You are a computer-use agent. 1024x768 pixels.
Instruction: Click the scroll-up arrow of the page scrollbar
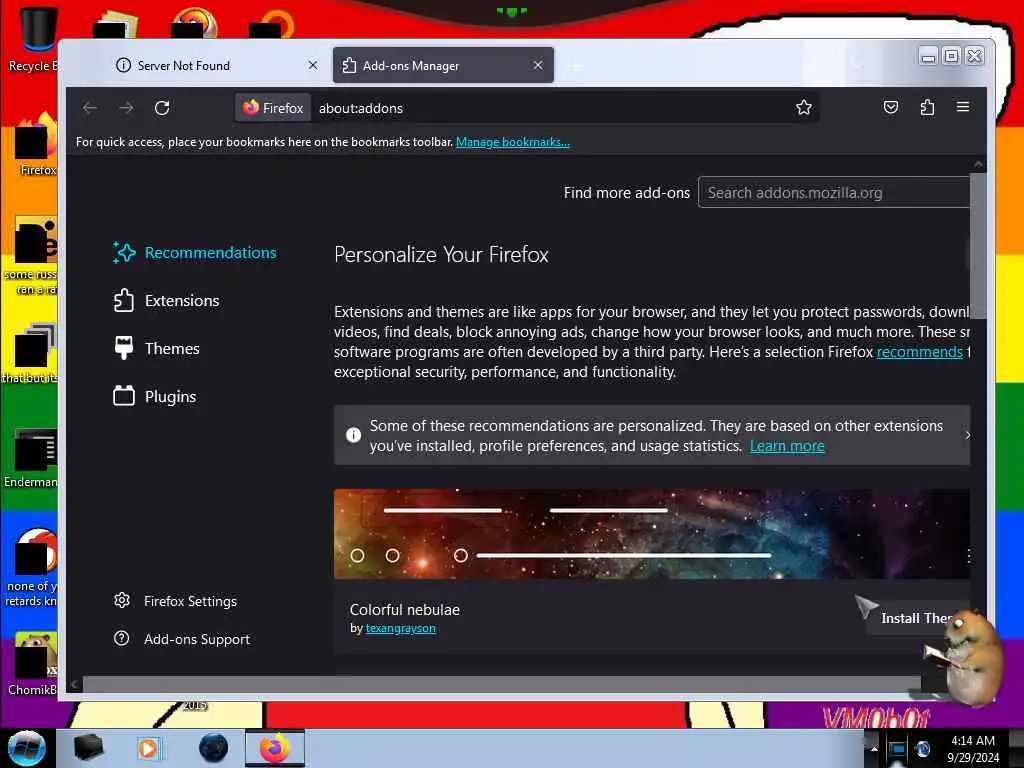point(978,164)
